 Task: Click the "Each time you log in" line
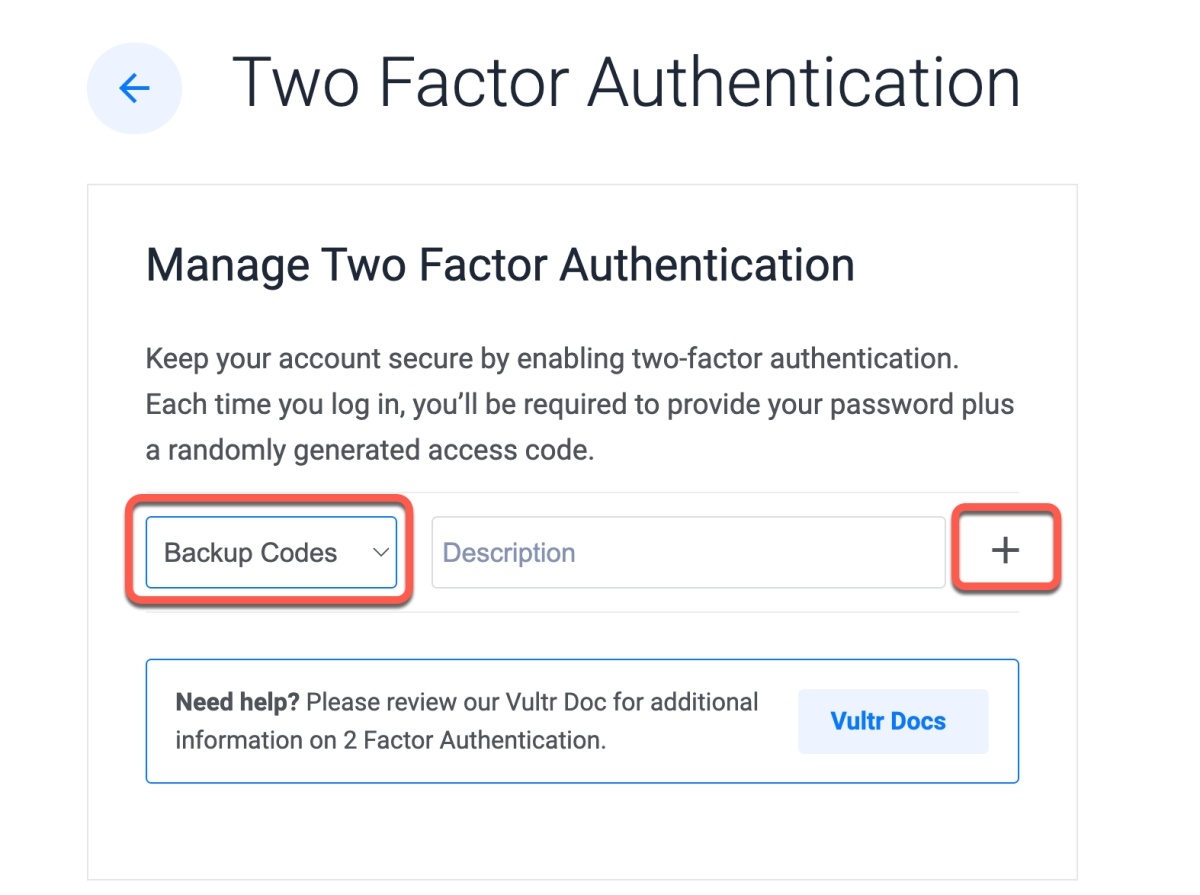[x=580, y=404]
